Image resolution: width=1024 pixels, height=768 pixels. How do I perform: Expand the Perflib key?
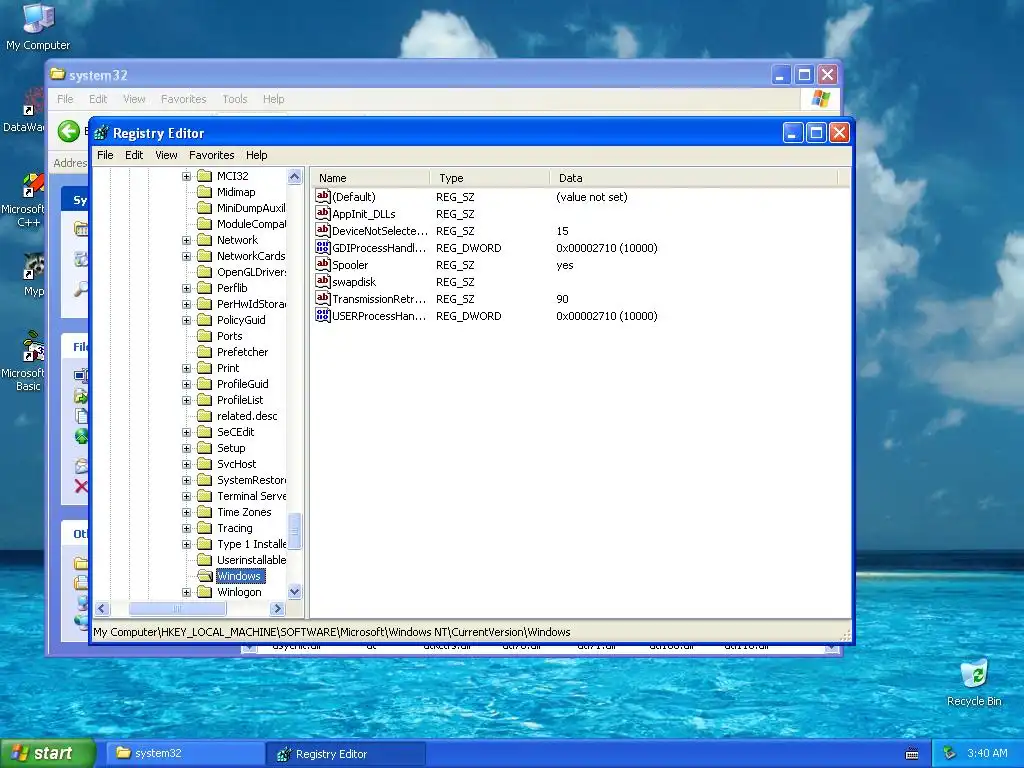(187, 288)
